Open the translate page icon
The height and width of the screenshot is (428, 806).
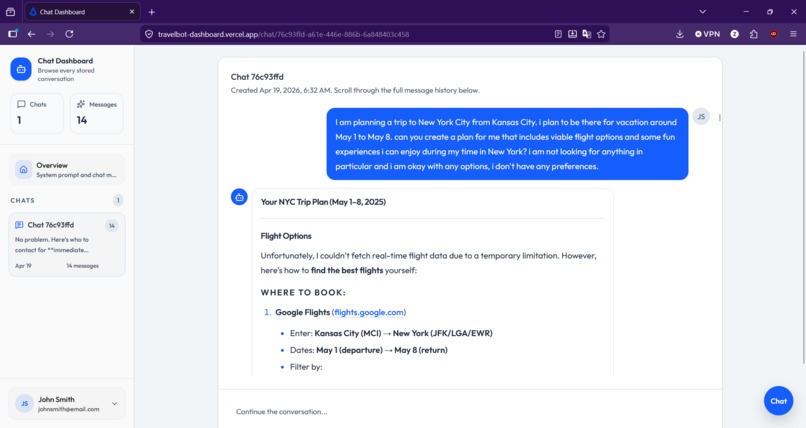click(587, 34)
